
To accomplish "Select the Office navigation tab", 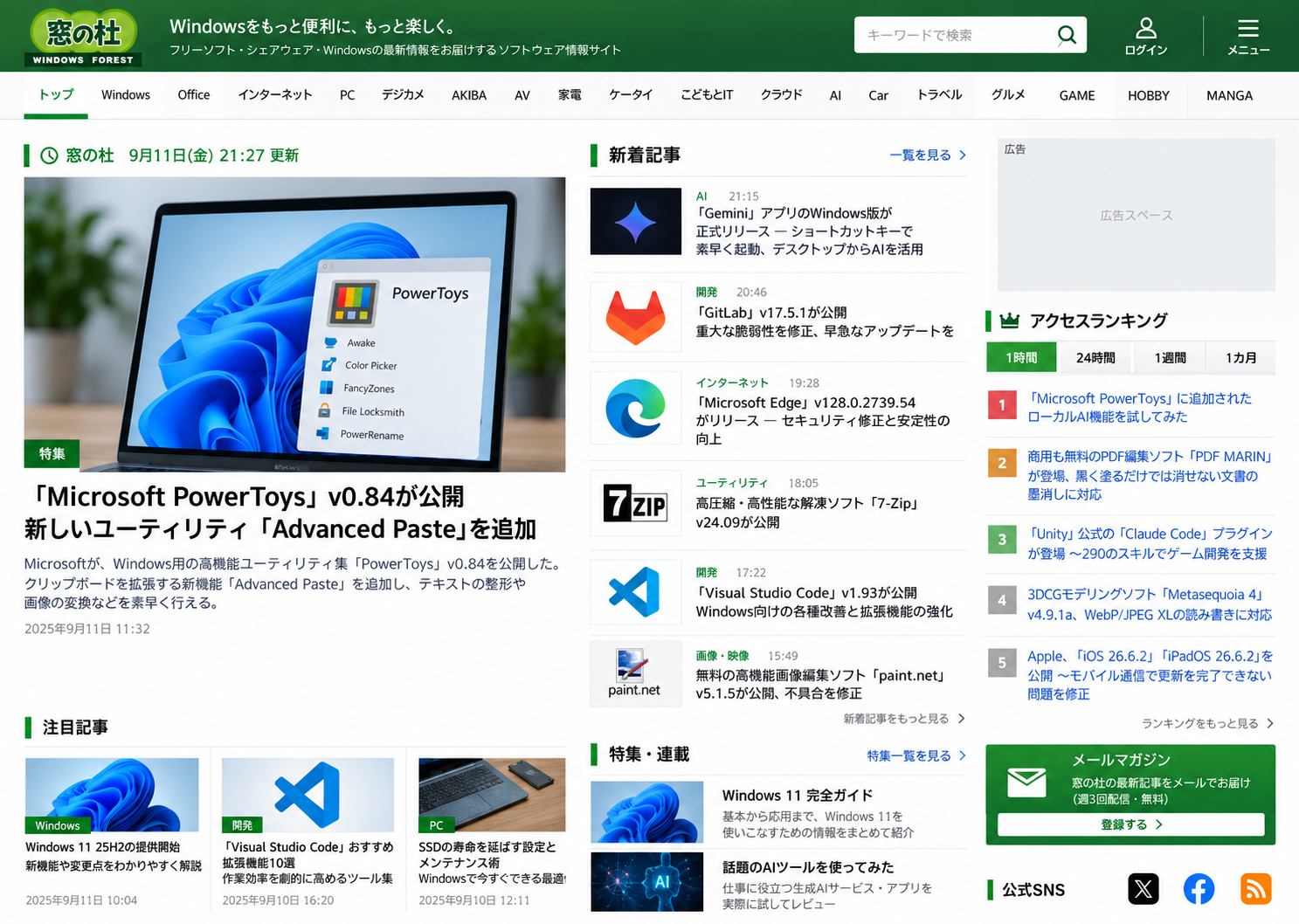I will point(194,95).
